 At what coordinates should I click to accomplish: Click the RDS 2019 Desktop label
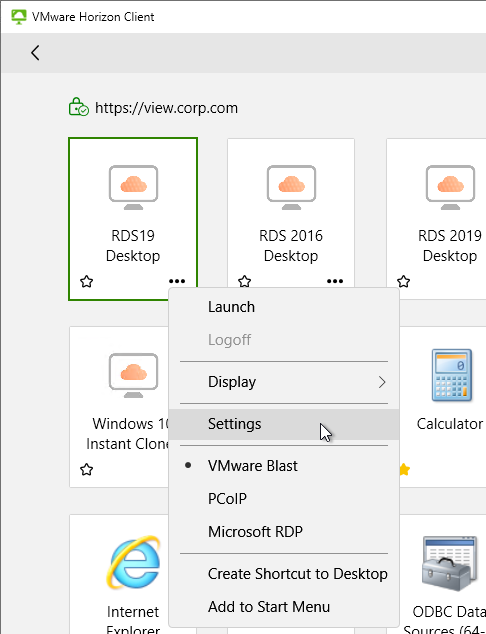(x=450, y=245)
